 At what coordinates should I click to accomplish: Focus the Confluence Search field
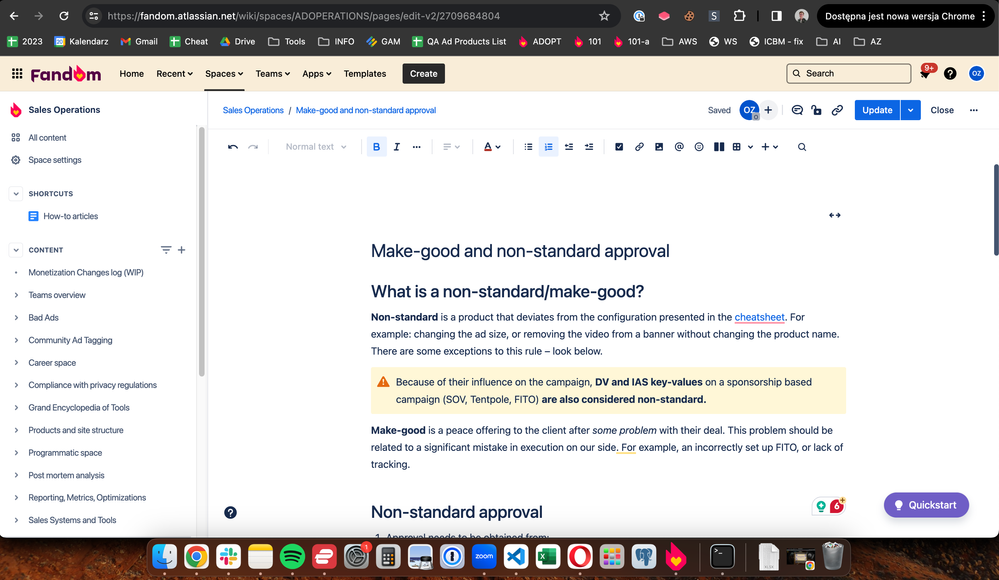[849, 73]
